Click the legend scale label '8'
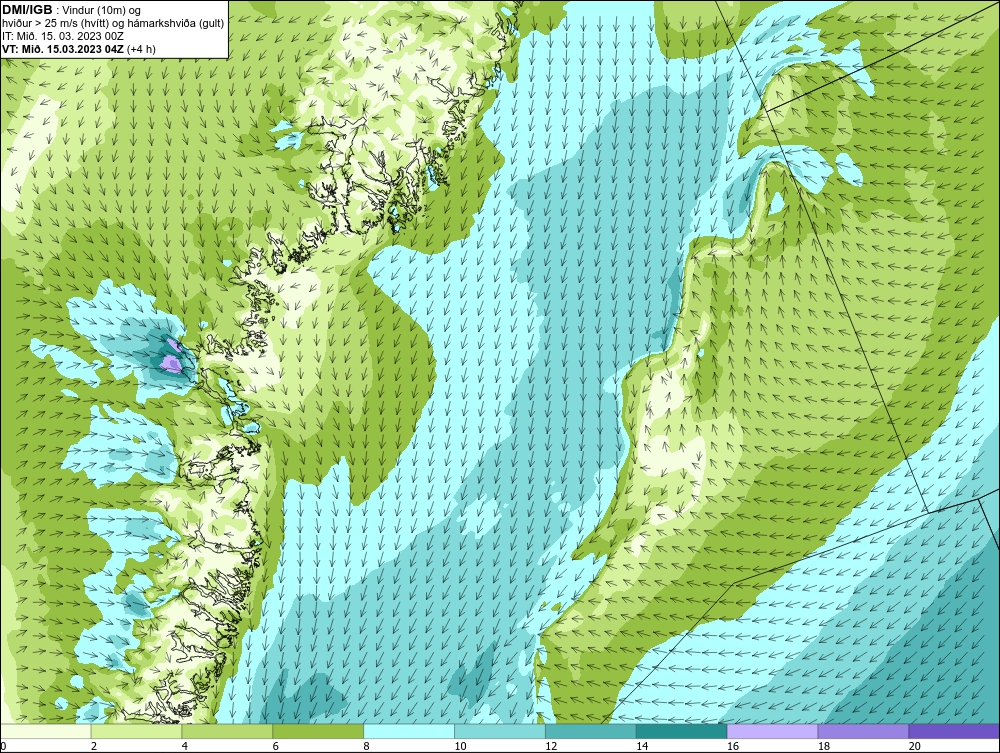1000x753 pixels. tap(366, 746)
